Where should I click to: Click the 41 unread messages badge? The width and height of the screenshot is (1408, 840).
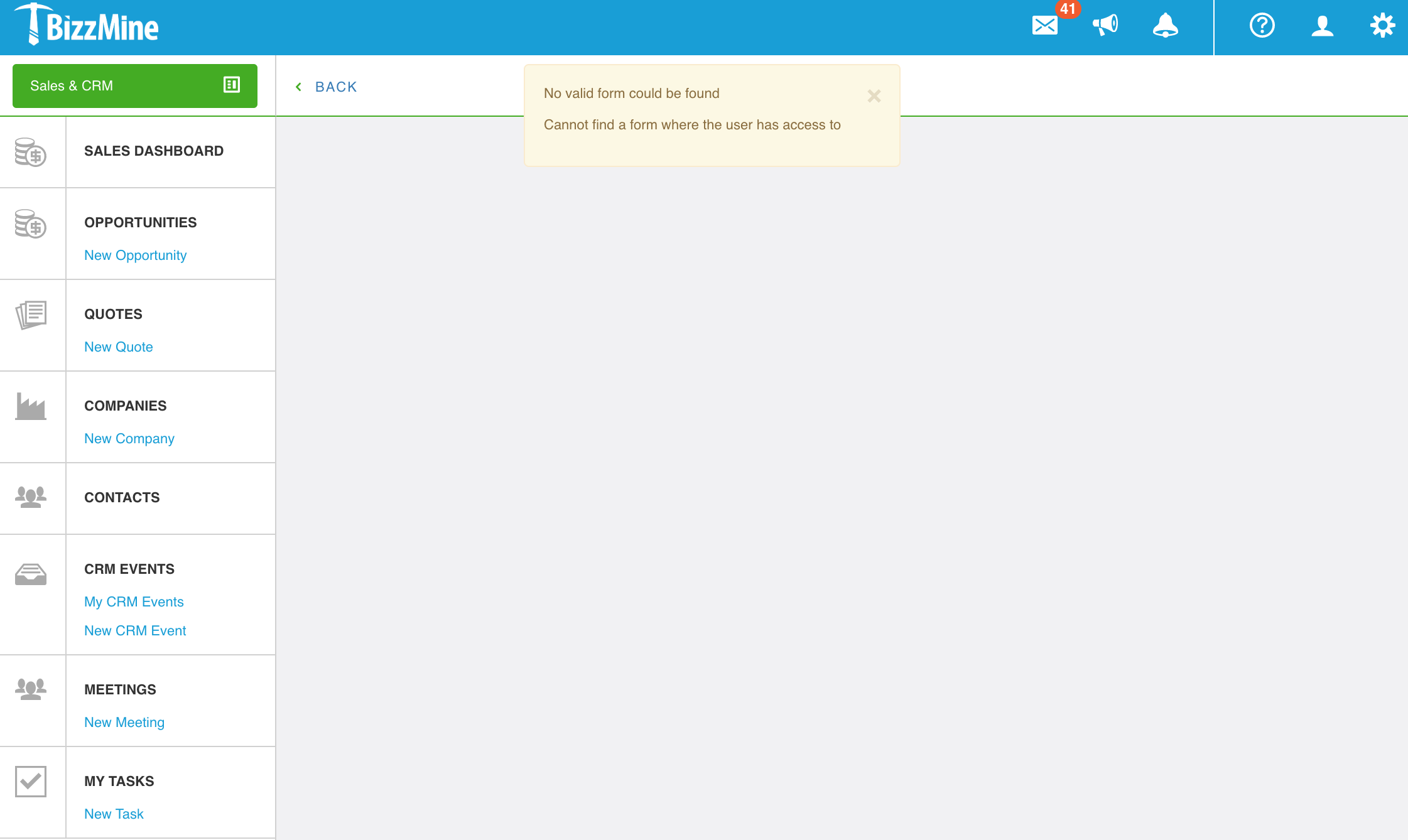pyautogui.click(x=1068, y=9)
